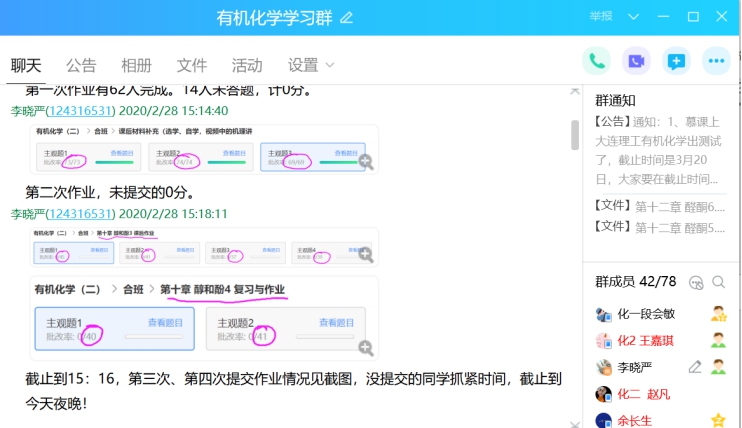Click the blue chat-plus bubble icon
This screenshot has height=428, width=742.
coord(676,61)
